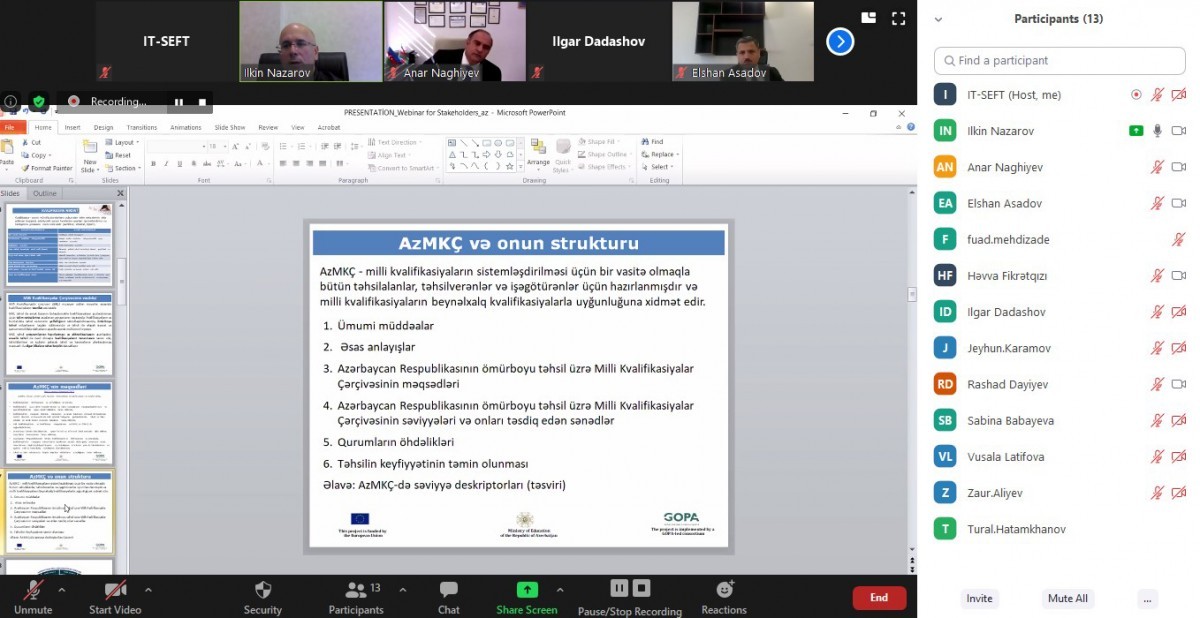Expand audio options arrow next to Unmute
This screenshot has height=618, width=1200.
[x=62, y=590]
